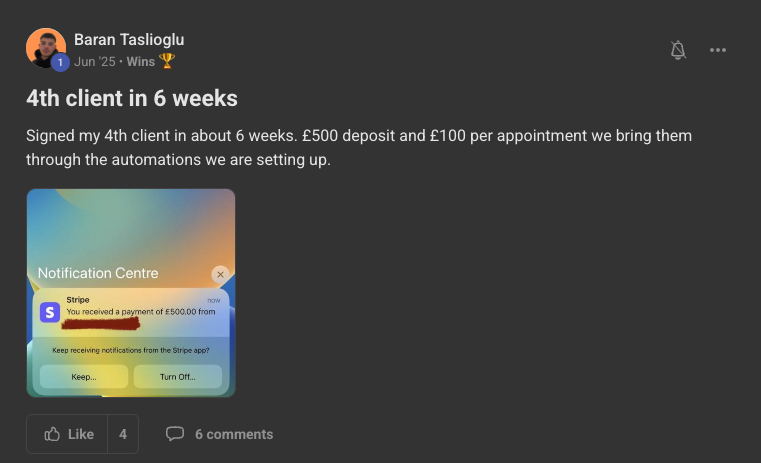
Task: Click the purple Stripe app icon
Action: [x=50, y=312]
